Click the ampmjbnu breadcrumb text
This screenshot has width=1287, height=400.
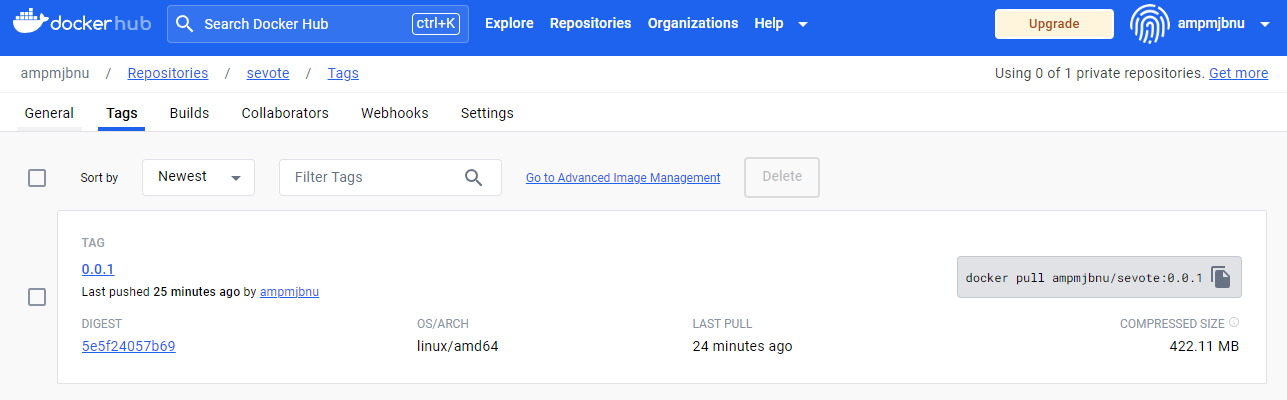pyautogui.click(x=55, y=73)
